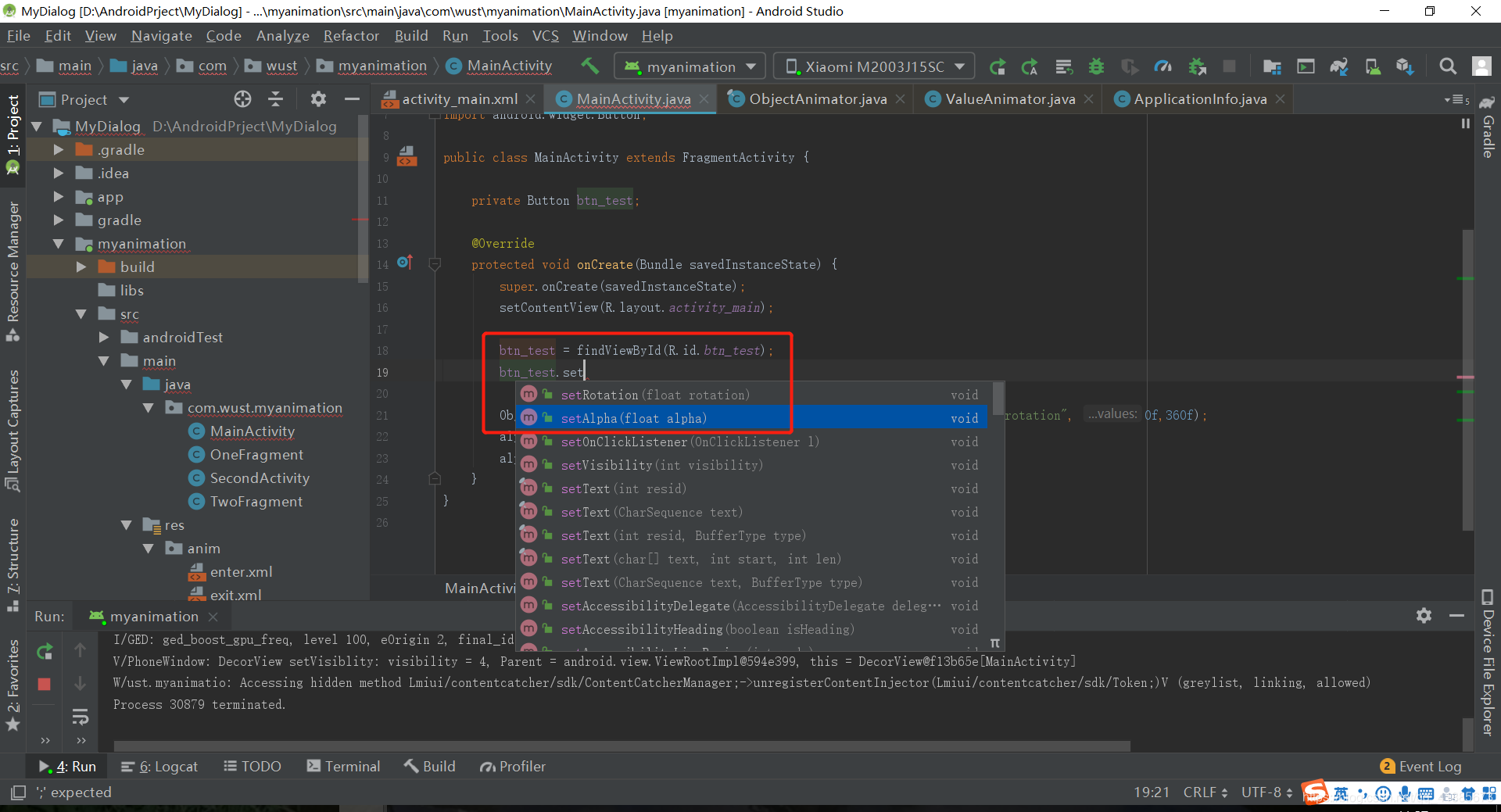
Task: Click the Debug app bug icon
Action: click(x=1097, y=67)
